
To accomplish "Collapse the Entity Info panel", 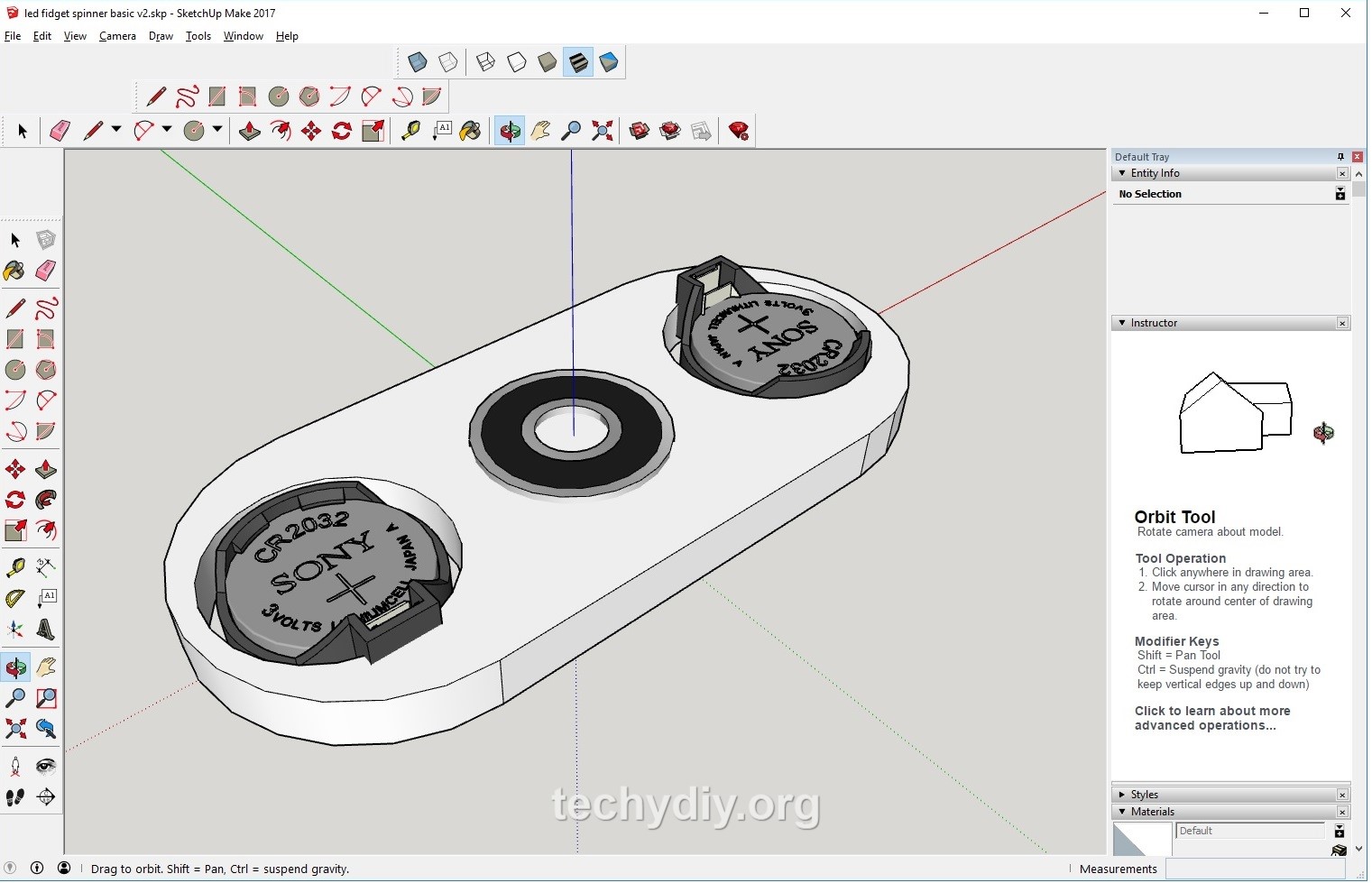I will (1123, 173).
